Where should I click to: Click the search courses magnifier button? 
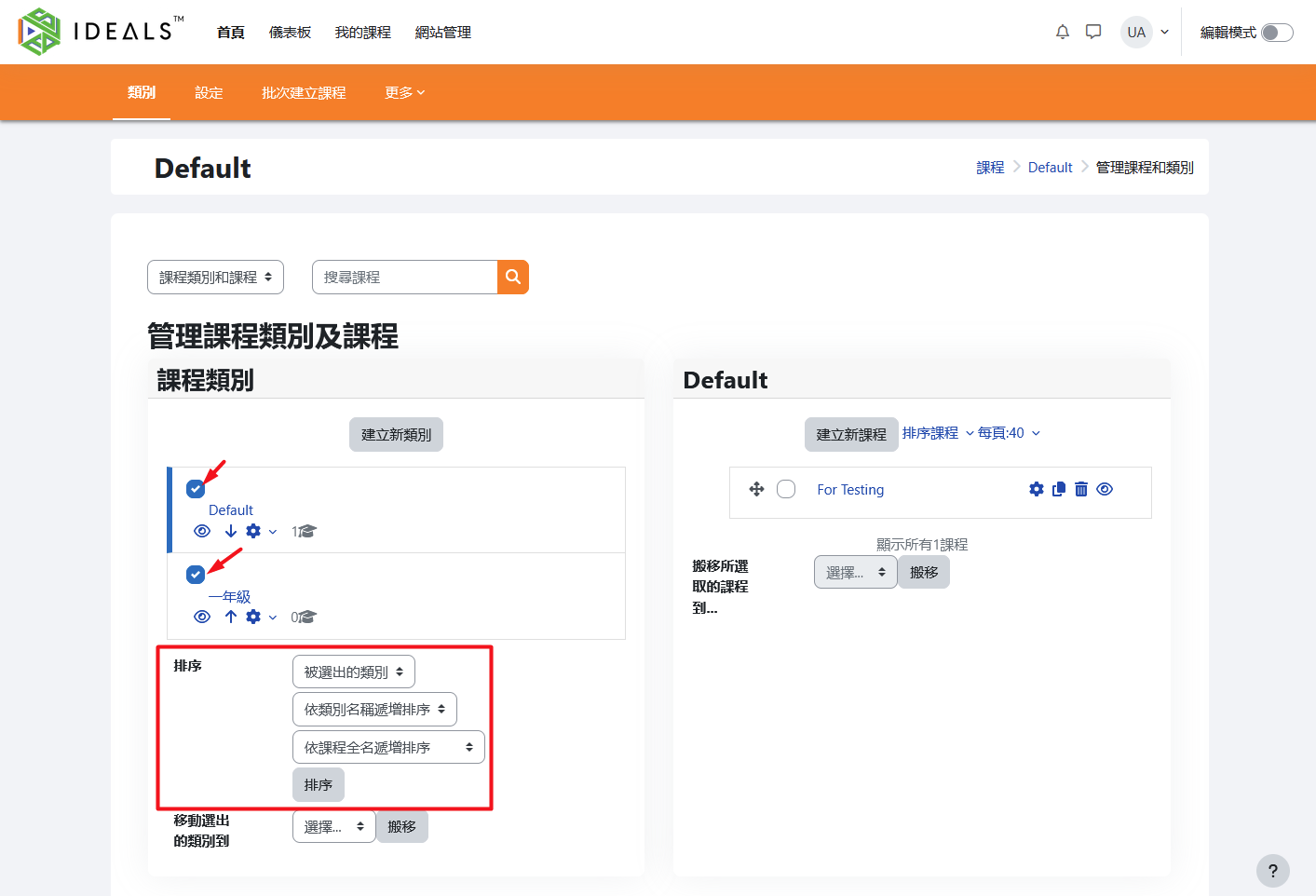(x=512, y=278)
